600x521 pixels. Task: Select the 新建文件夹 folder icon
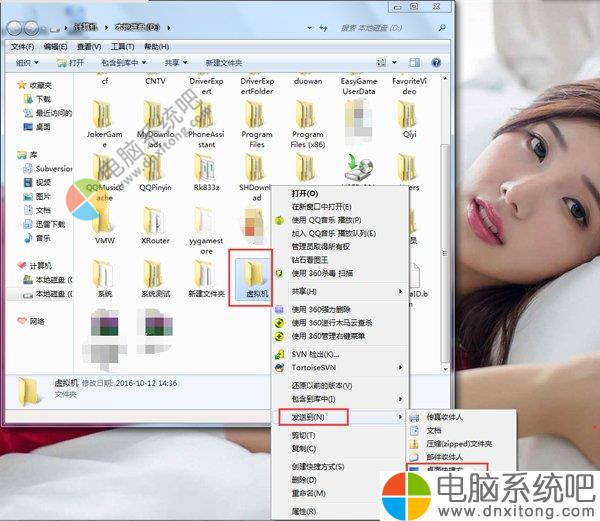204,273
